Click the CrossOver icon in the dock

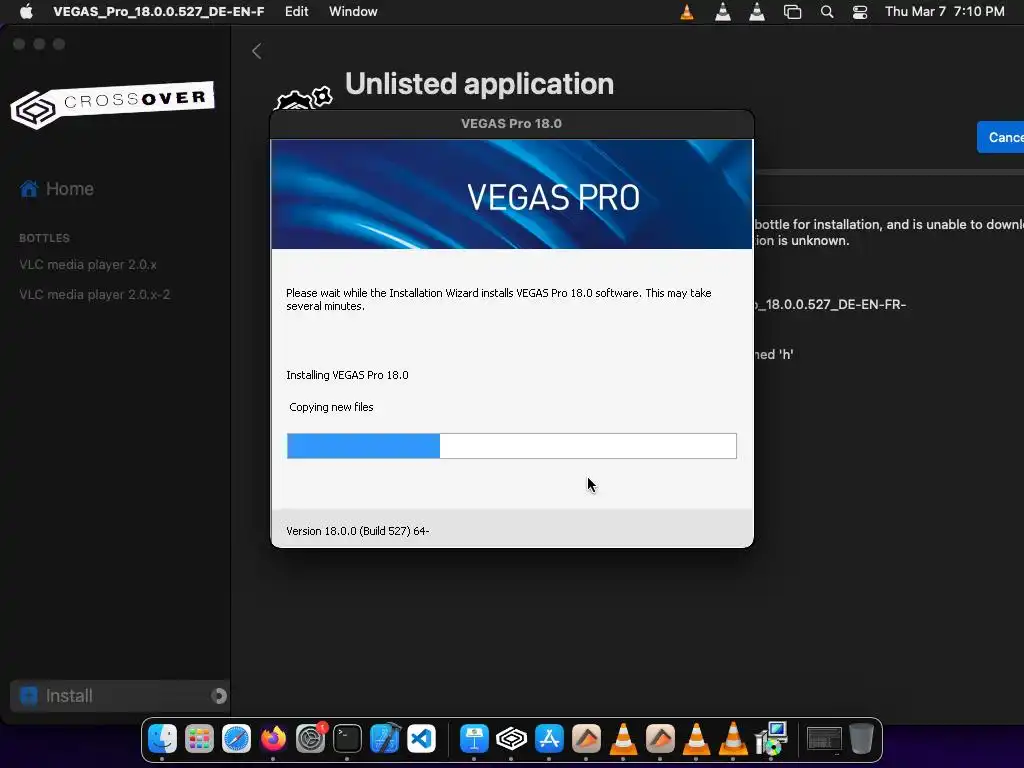[x=511, y=739]
